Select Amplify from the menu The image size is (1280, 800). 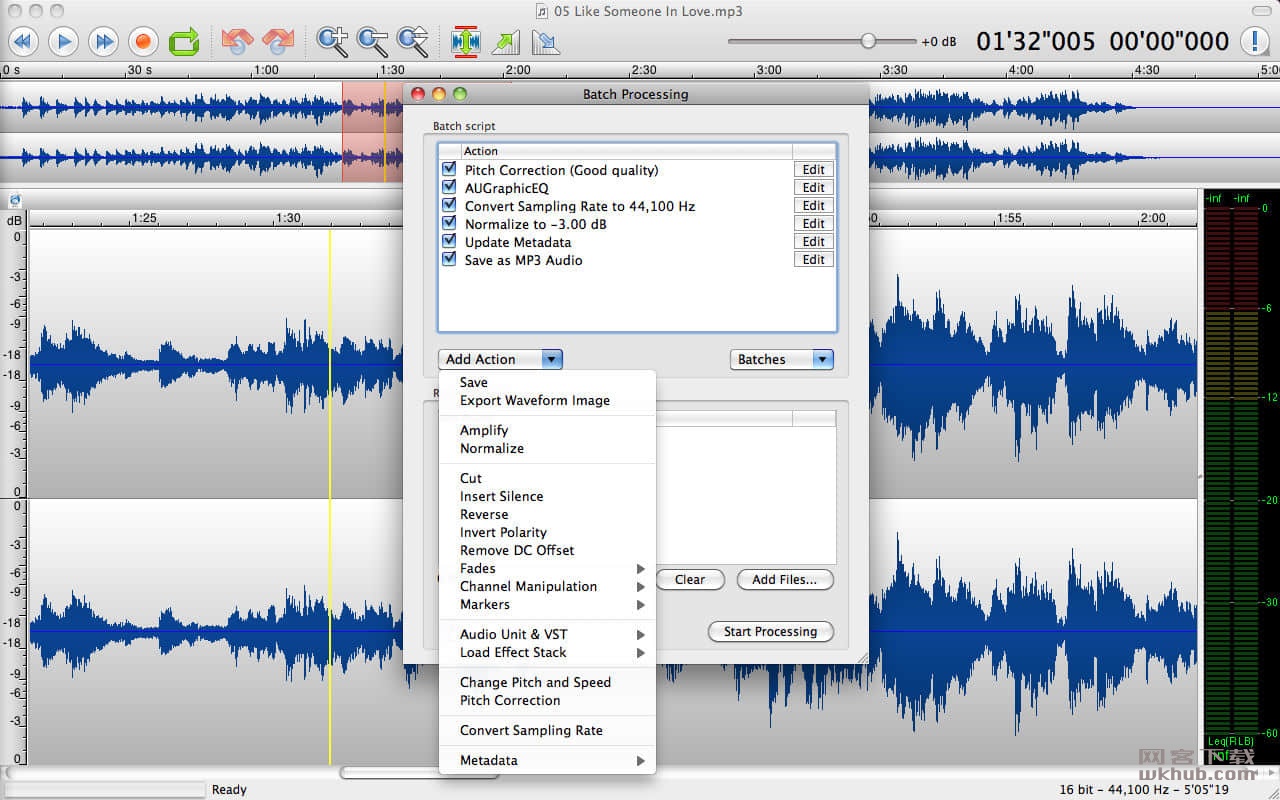click(x=547, y=430)
